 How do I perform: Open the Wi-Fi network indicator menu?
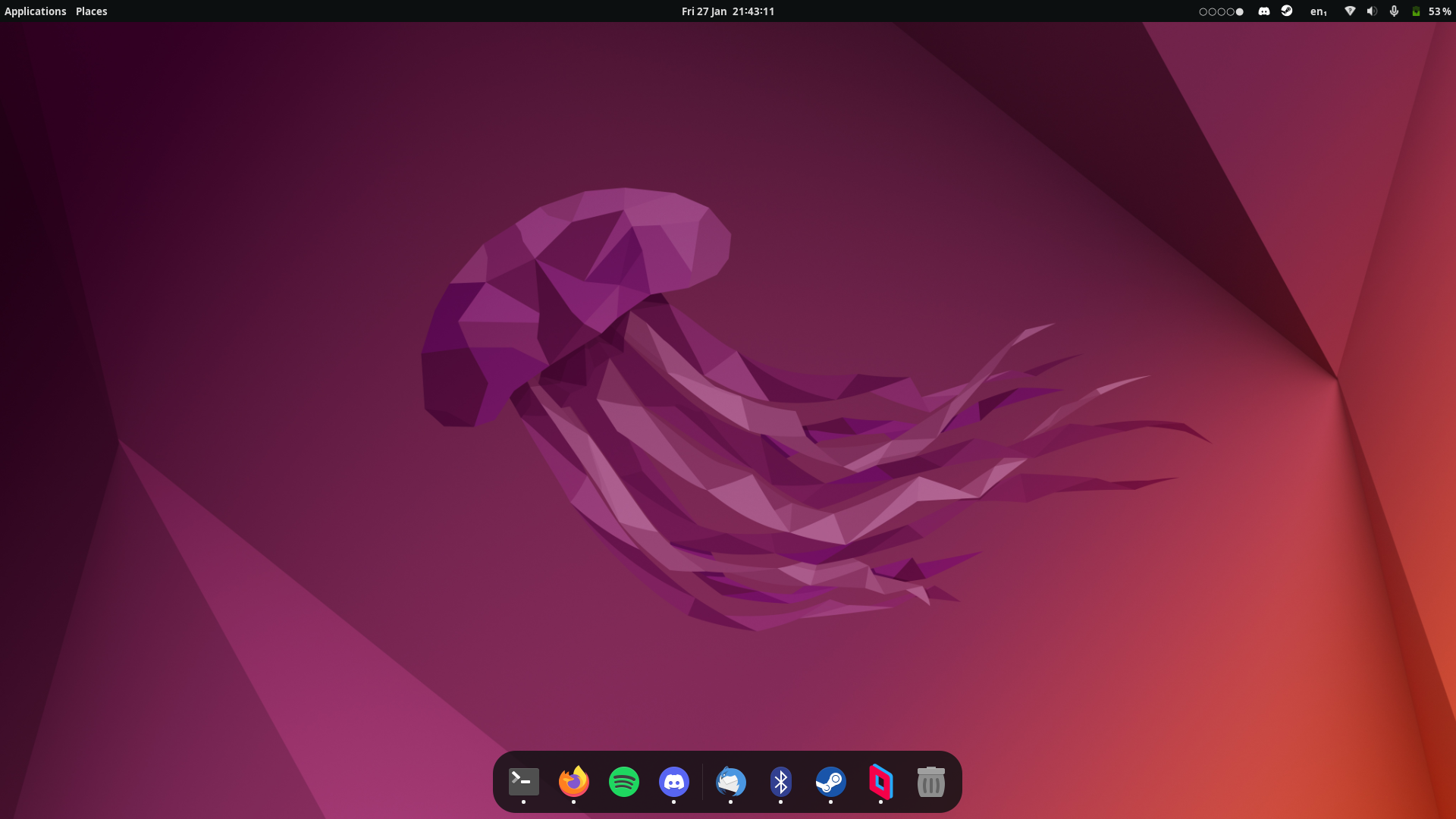click(1350, 11)
